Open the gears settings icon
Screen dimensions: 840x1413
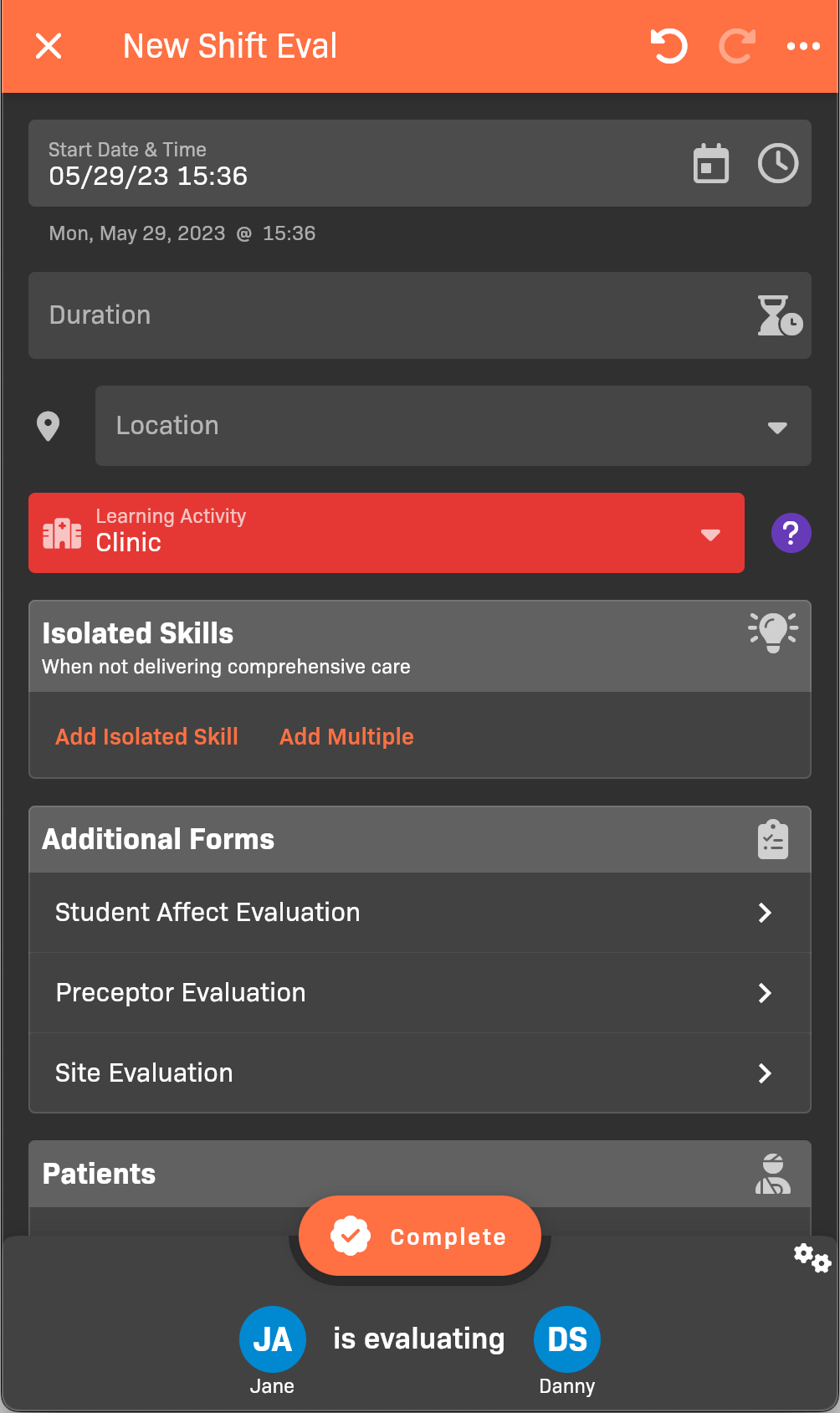click(x=812, y=1257)
